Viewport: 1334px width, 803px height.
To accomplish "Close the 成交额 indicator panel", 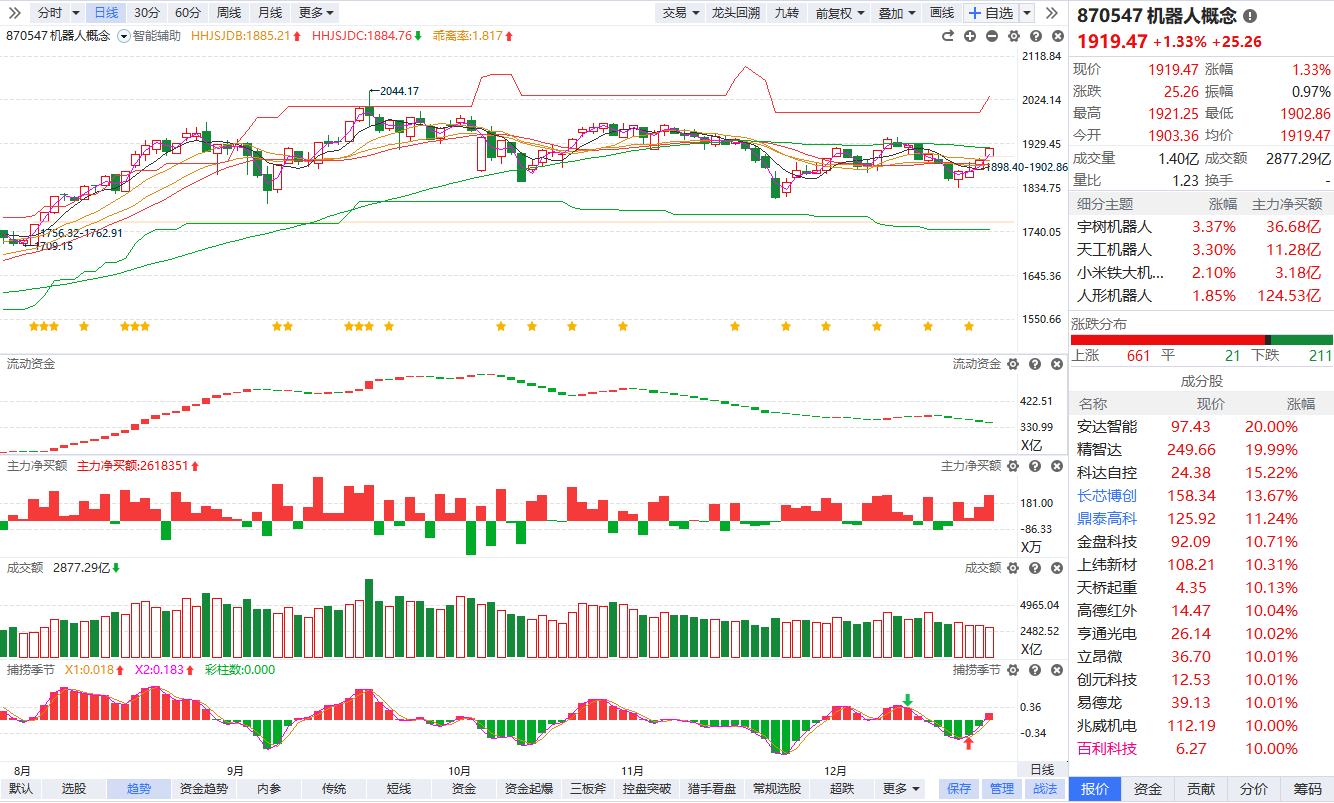I will 1056,568.
